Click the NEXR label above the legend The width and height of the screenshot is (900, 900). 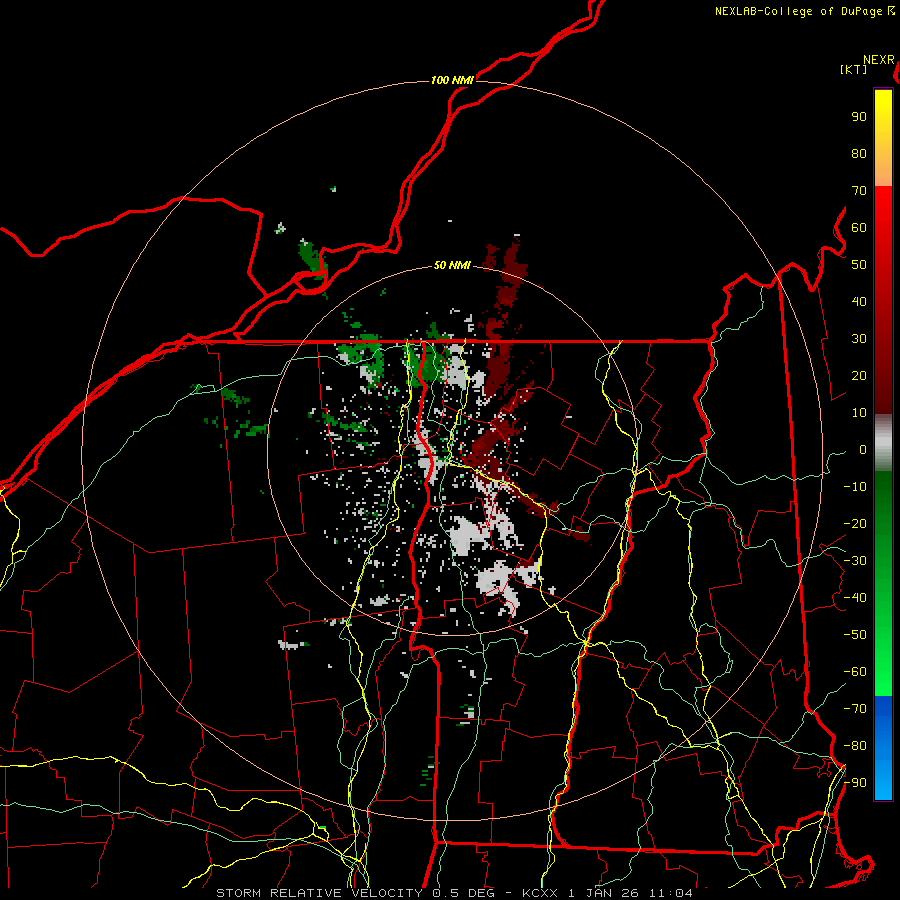(x=879, y=60)
